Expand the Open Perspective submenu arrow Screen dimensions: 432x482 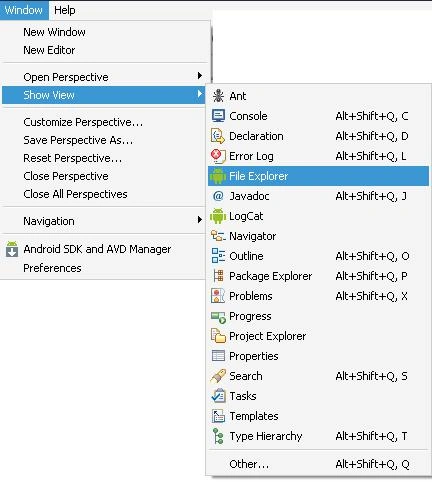click(199, 76)
